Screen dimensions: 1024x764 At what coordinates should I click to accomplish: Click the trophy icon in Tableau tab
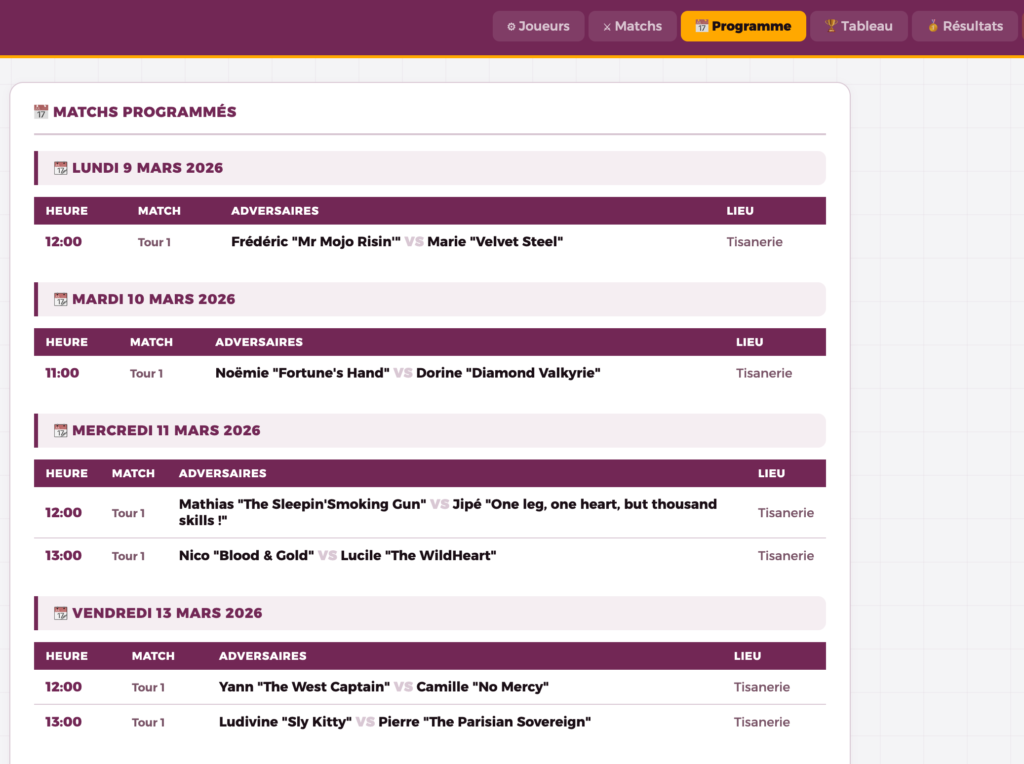pyautogui.click(x=830, y=26)
